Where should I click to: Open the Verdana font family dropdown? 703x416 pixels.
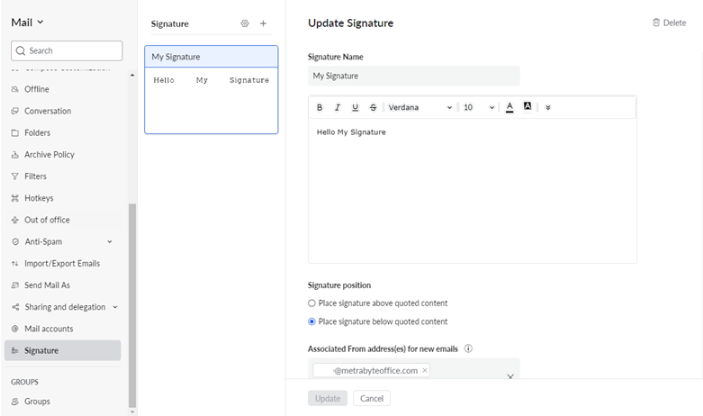pyautogui.click(x=421, y=107)
